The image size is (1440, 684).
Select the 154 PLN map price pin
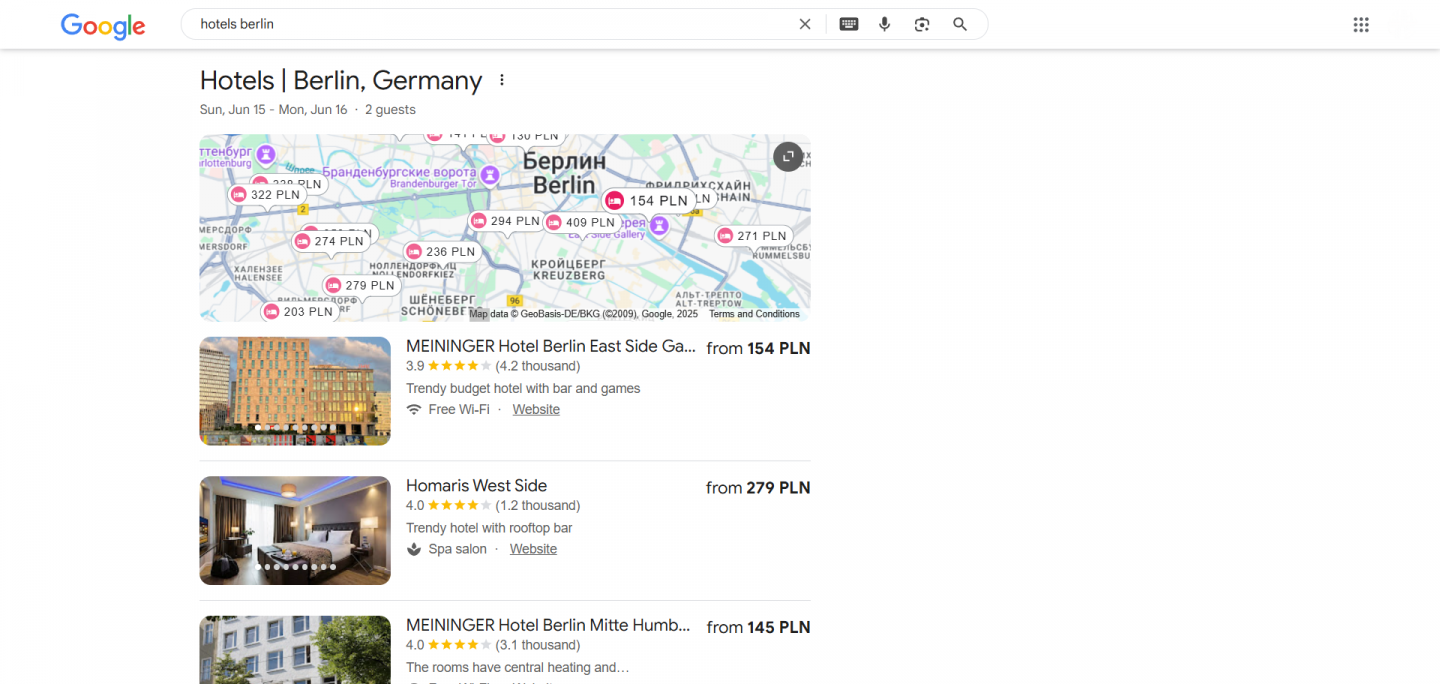650,201
